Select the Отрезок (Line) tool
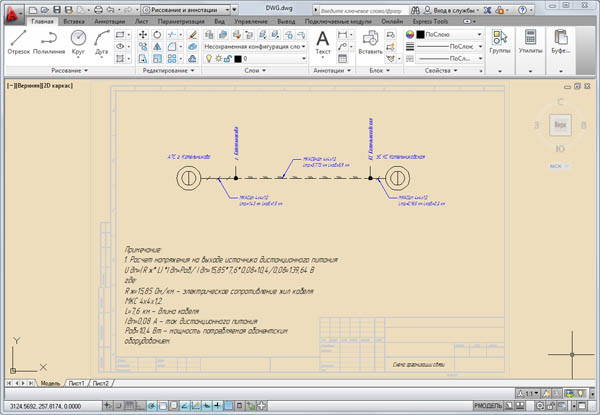This screenshot has width=600, height=415. 18,42
